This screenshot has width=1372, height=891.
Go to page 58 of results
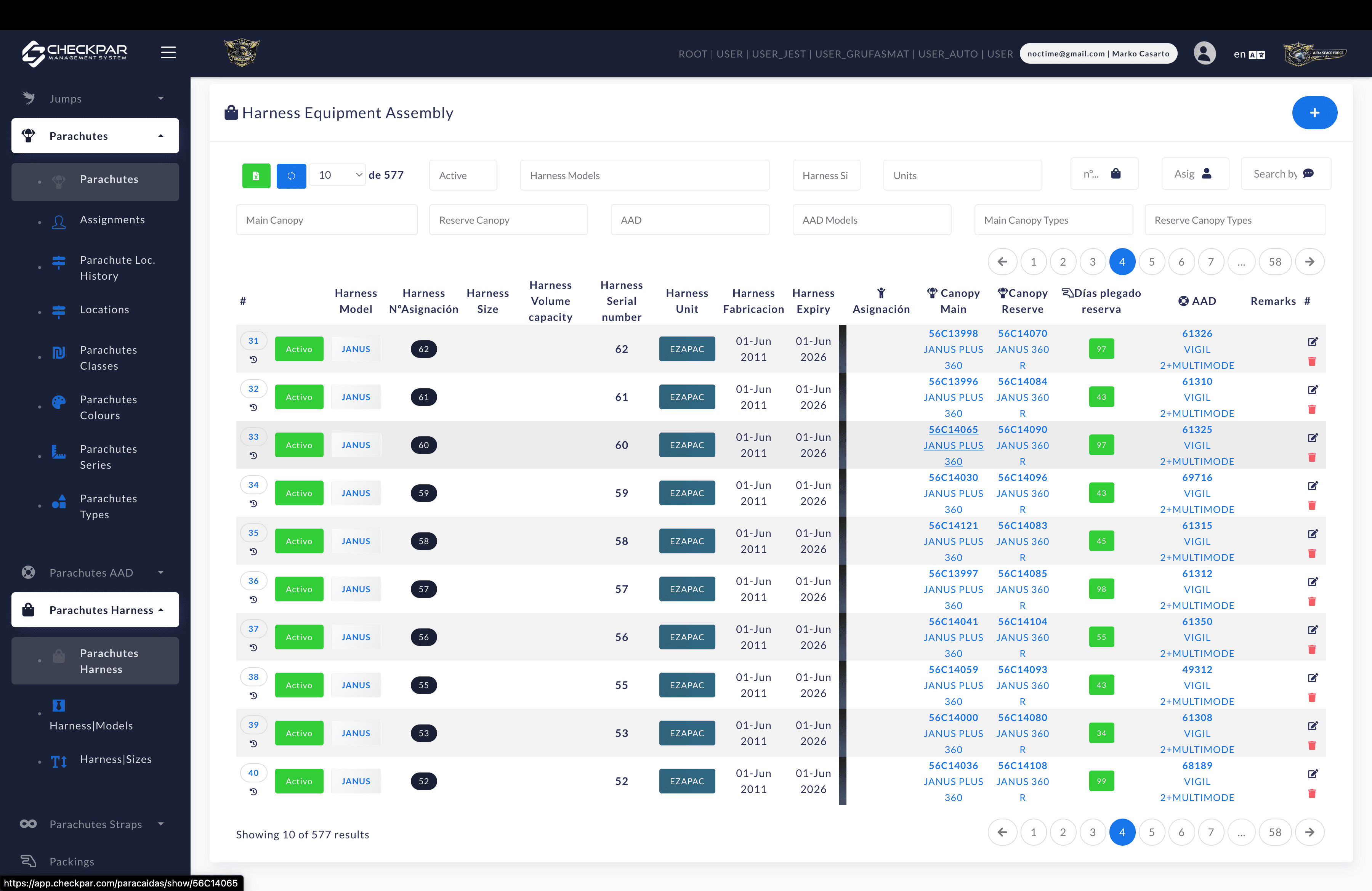(1275, 262)
